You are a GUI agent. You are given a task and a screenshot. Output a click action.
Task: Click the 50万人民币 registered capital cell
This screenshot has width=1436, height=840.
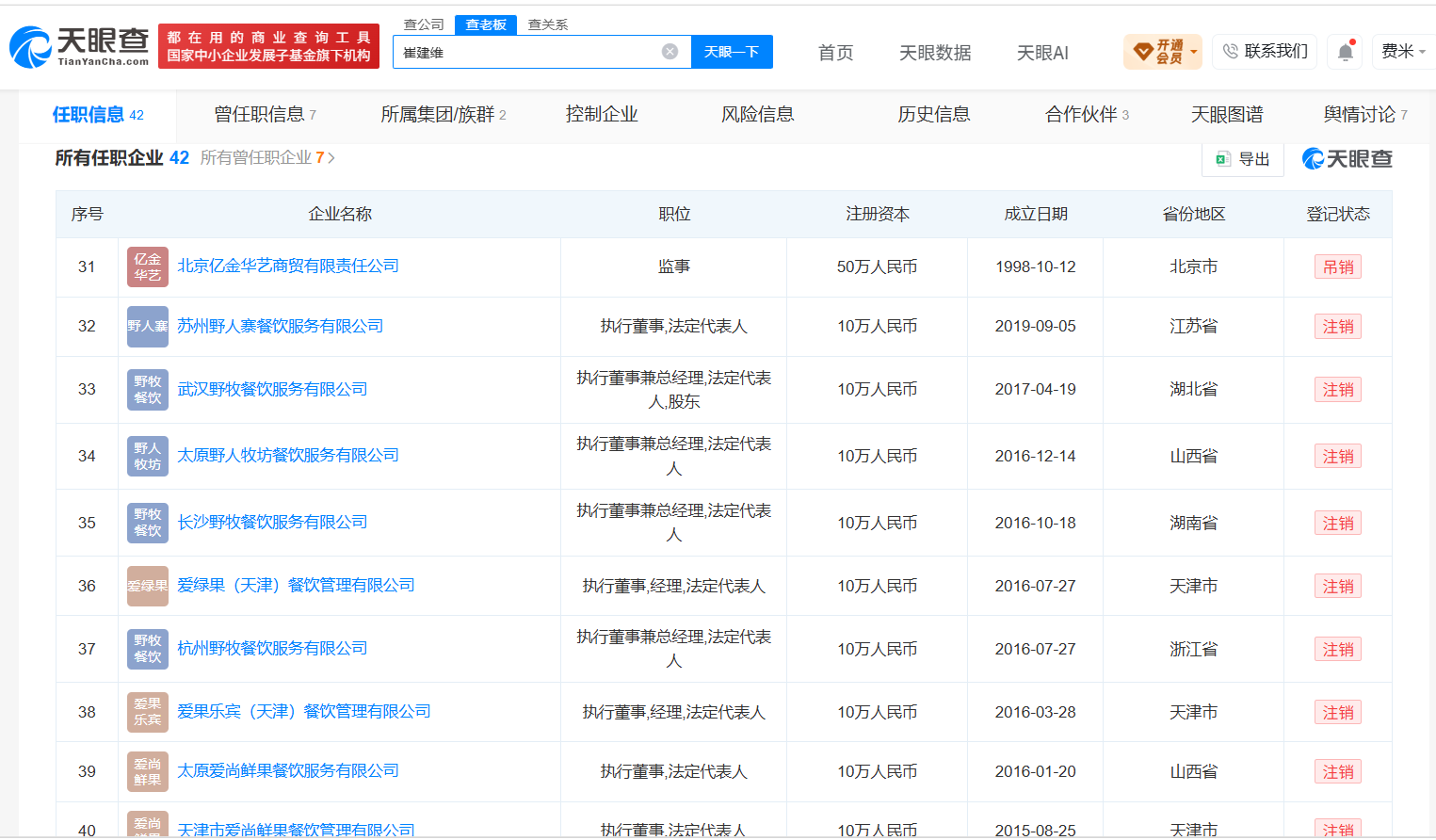click(878, 267)
